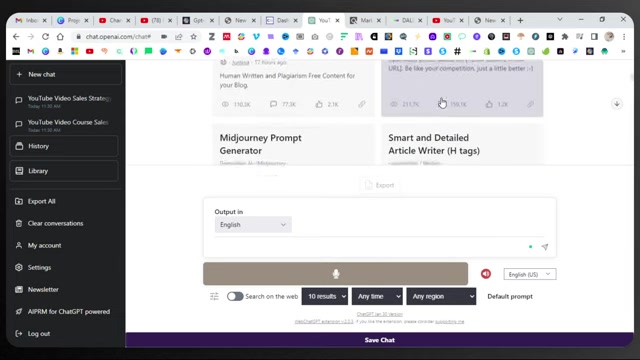This screenshot has width=640, height=360.
Task: Open the English (US) speech language dropdown
Action: coord(530,274)
